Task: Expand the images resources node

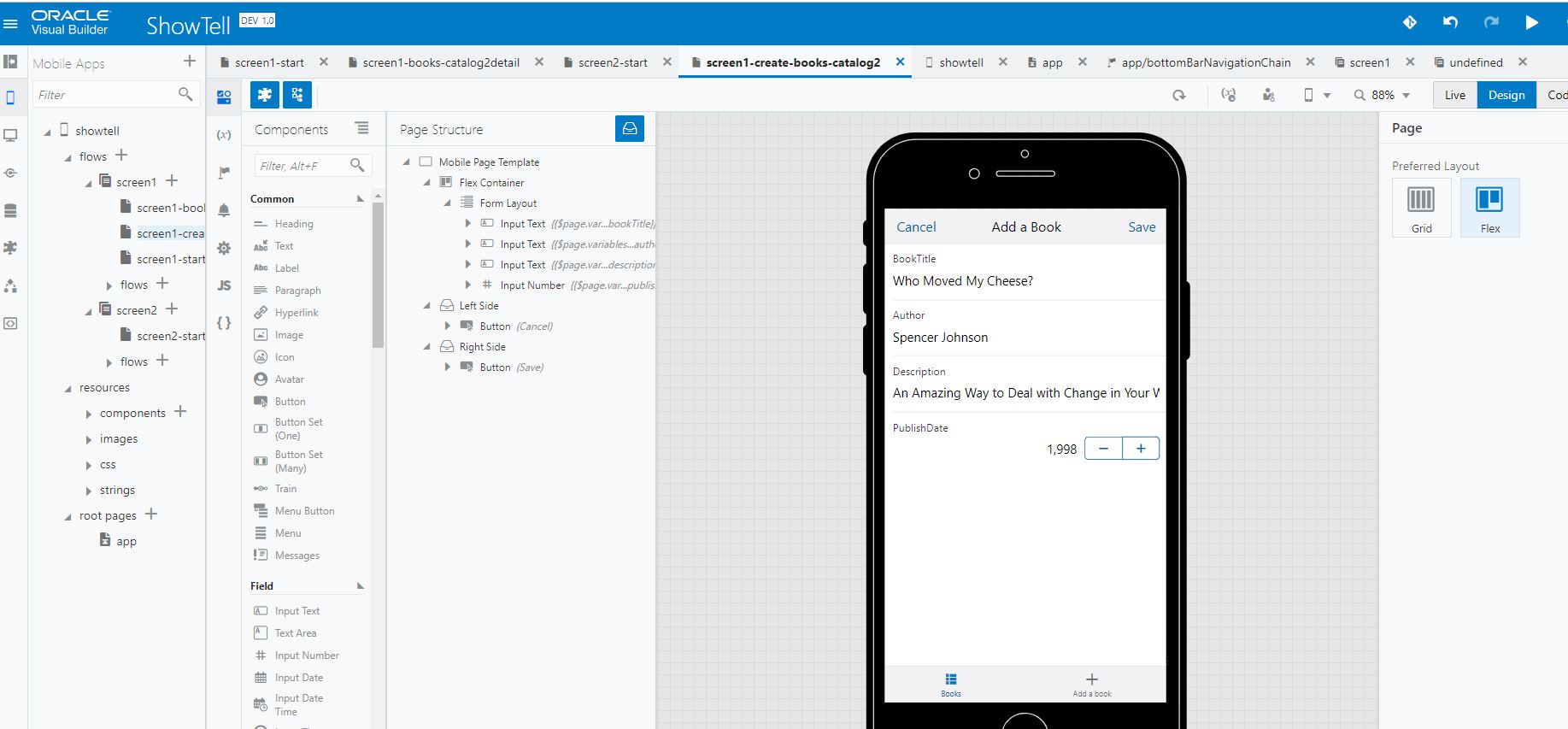Action: (x=88, y=439)
